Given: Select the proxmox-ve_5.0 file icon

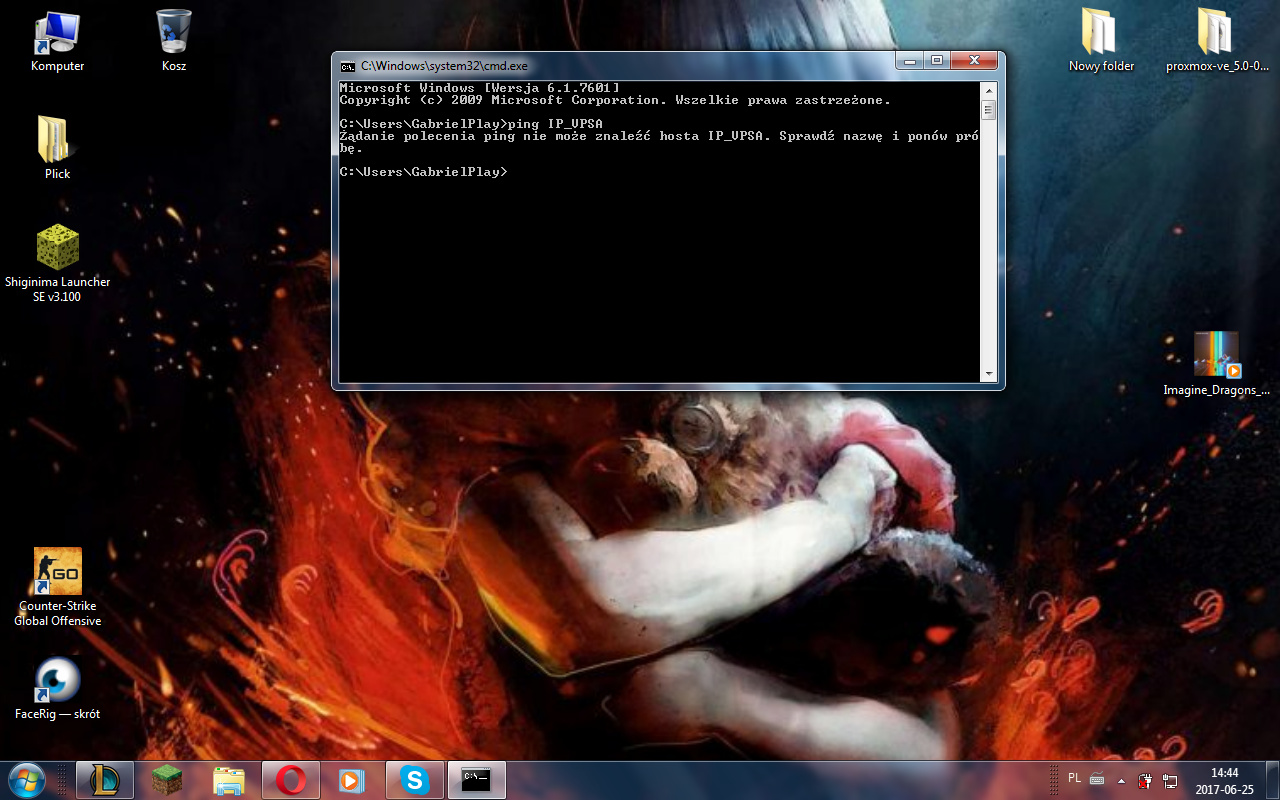Looking at the screenshot, I should [1216, 34].
